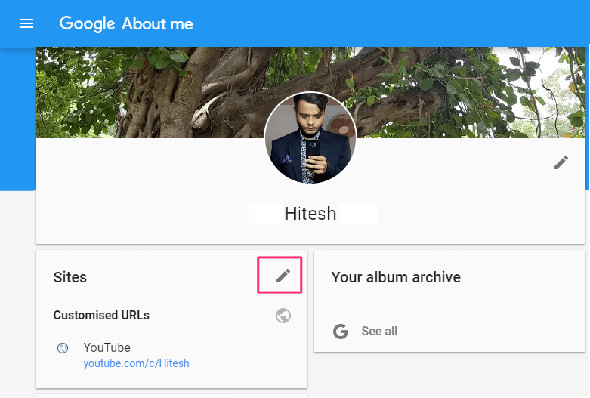Click the Customised URLs label

click(102, 315)
